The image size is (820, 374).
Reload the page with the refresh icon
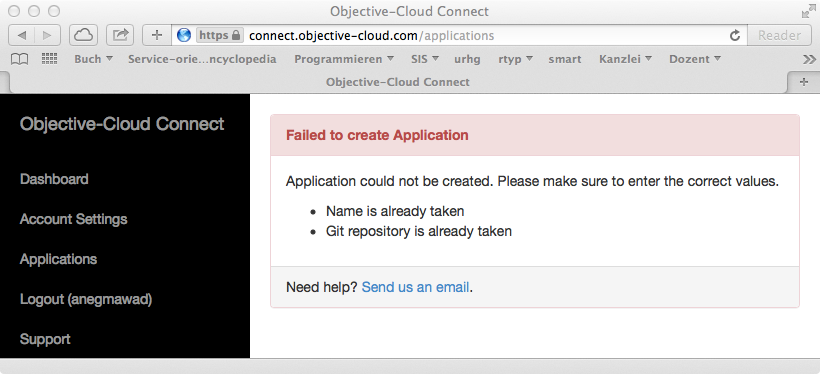735,36
